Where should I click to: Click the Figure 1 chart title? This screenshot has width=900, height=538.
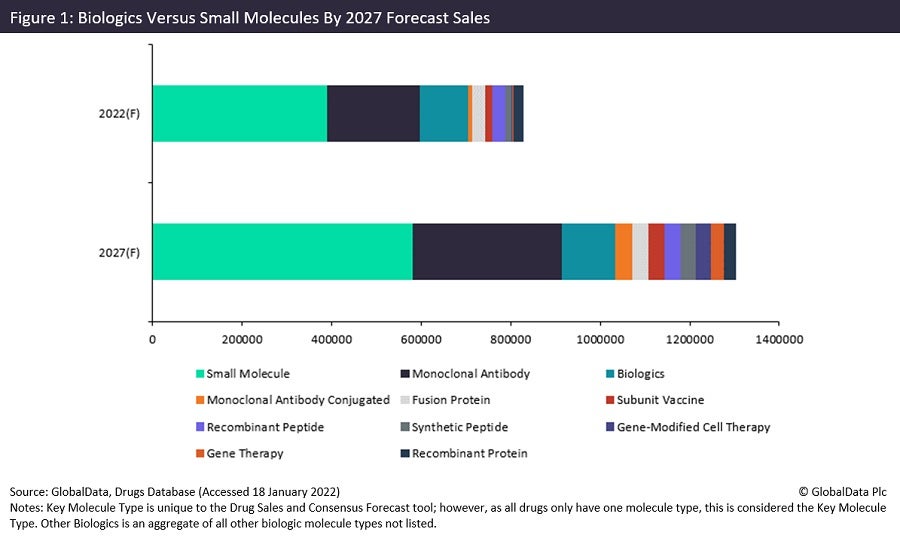coord(250,18)
